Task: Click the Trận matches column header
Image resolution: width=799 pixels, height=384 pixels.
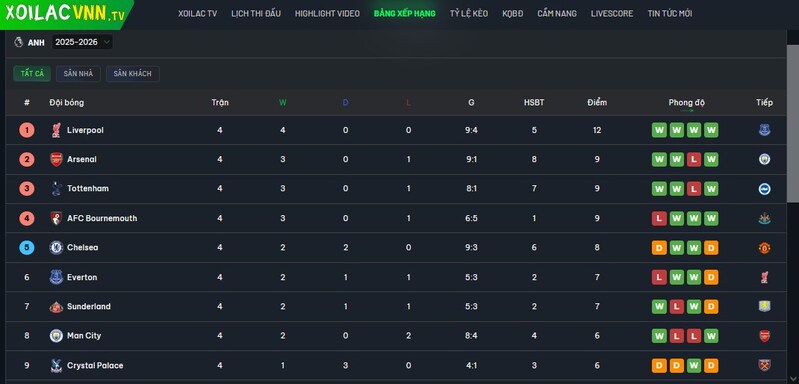Action: [220, 102]
